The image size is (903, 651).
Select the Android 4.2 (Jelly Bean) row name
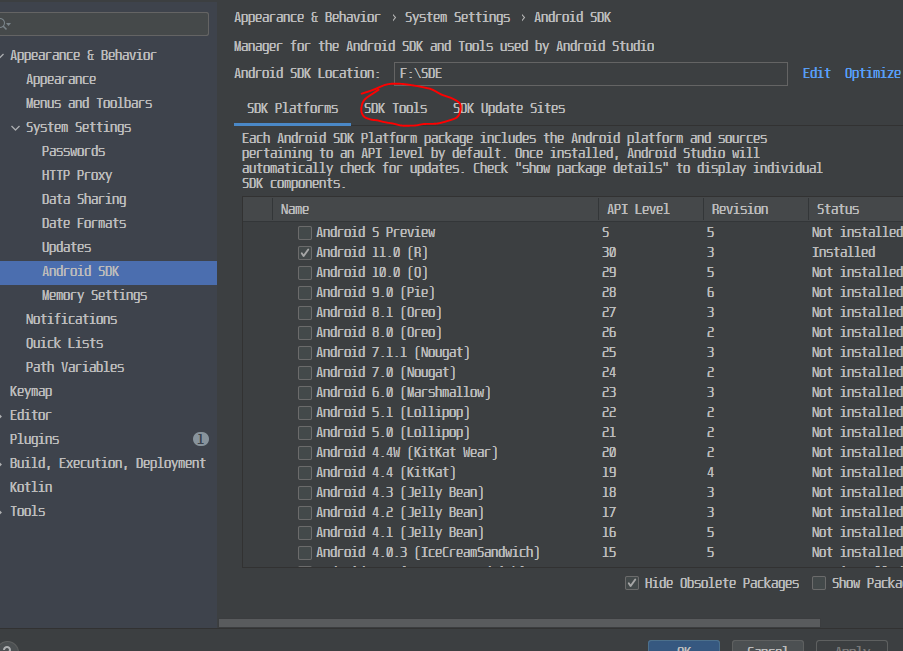coord(400,513)
